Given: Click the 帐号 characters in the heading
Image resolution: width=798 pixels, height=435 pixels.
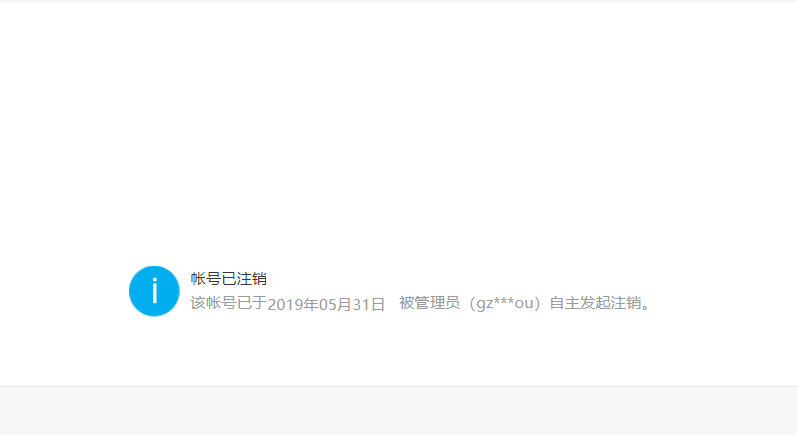Looking at the screenshot, I should point(206,279).
